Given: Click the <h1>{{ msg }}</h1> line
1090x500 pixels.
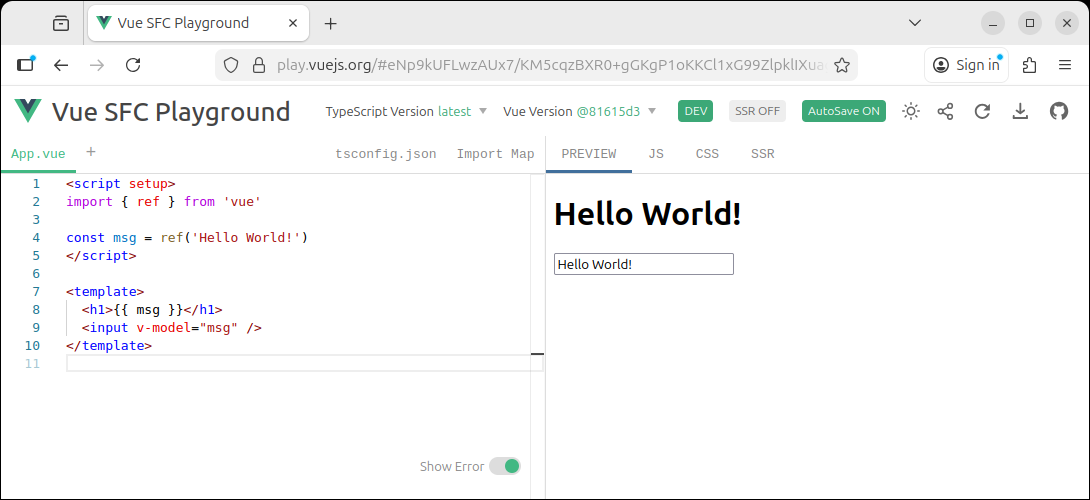Looking at the screenshot, I should (152, 309).
